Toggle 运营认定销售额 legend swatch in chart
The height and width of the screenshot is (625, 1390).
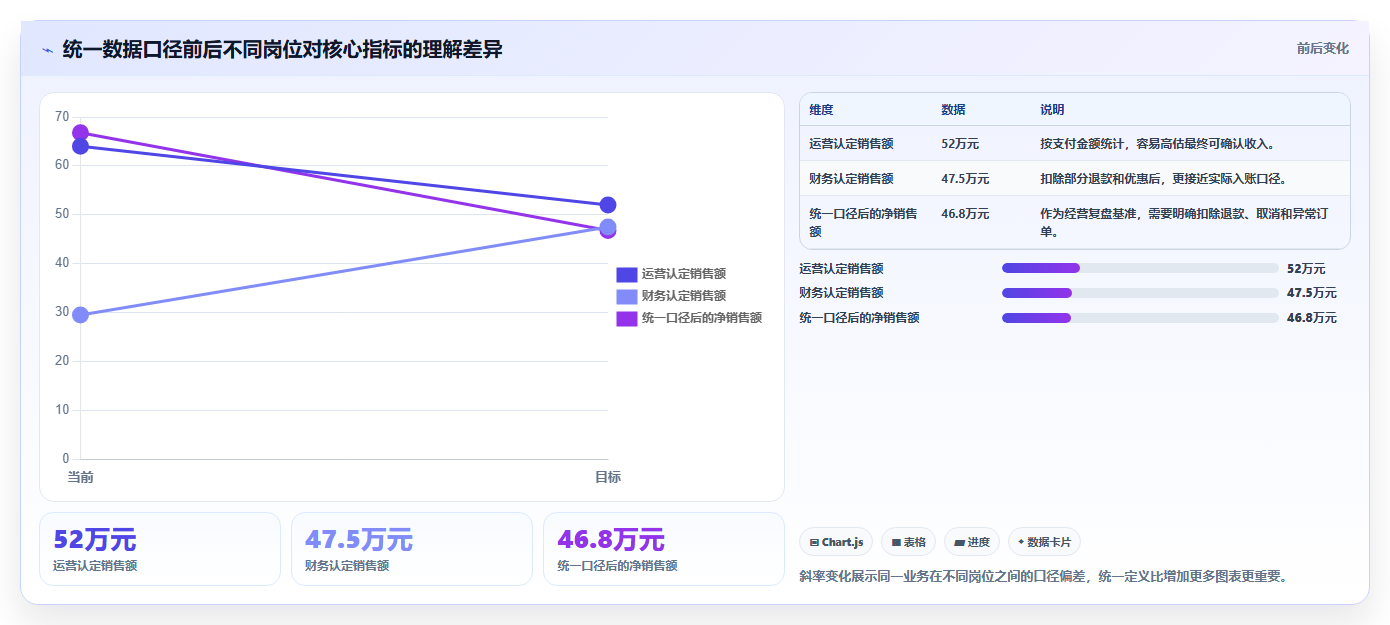pyautogui.click(x=626, y=274)
